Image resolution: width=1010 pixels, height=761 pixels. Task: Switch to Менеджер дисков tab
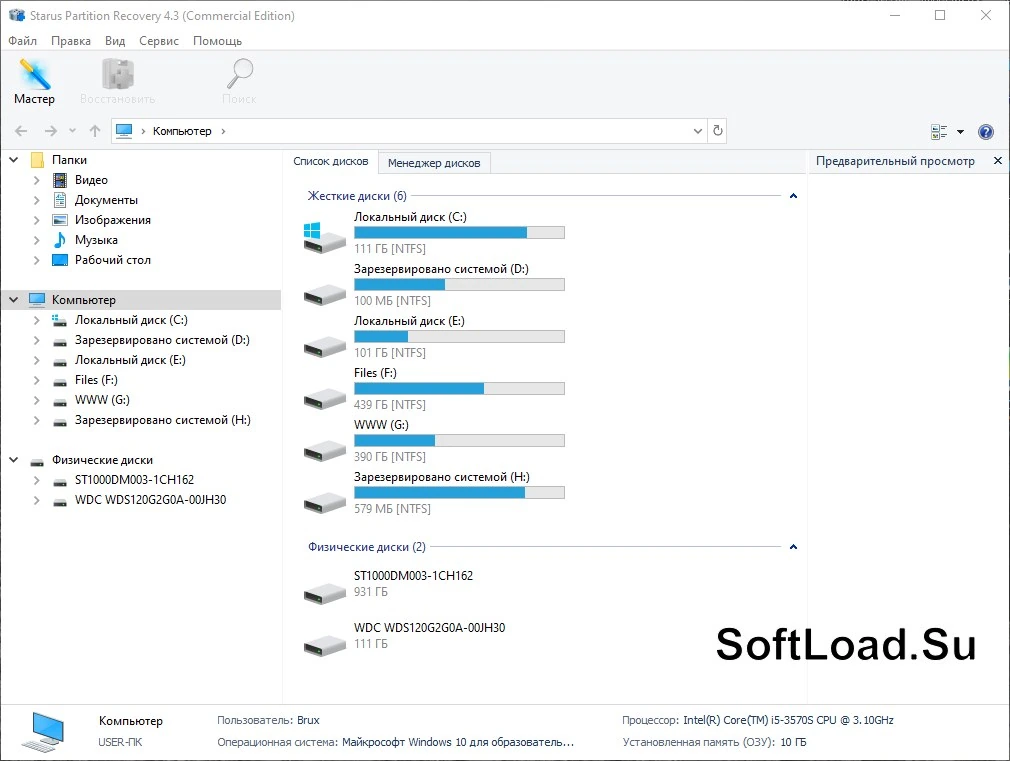(x=434, y=163)
